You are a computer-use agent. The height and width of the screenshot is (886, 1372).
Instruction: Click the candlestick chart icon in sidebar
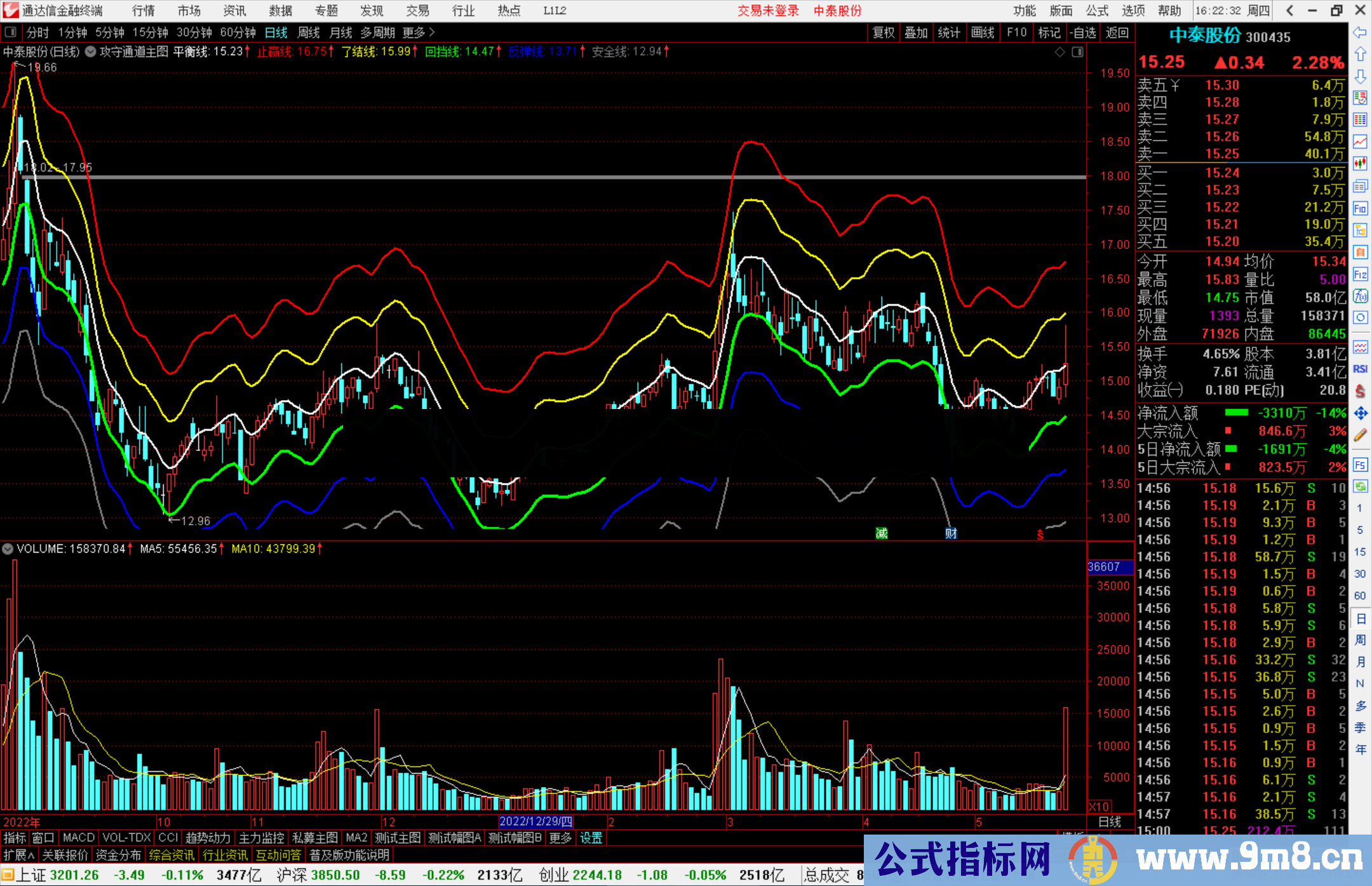pyautogui.click(x=1360, y=163)
